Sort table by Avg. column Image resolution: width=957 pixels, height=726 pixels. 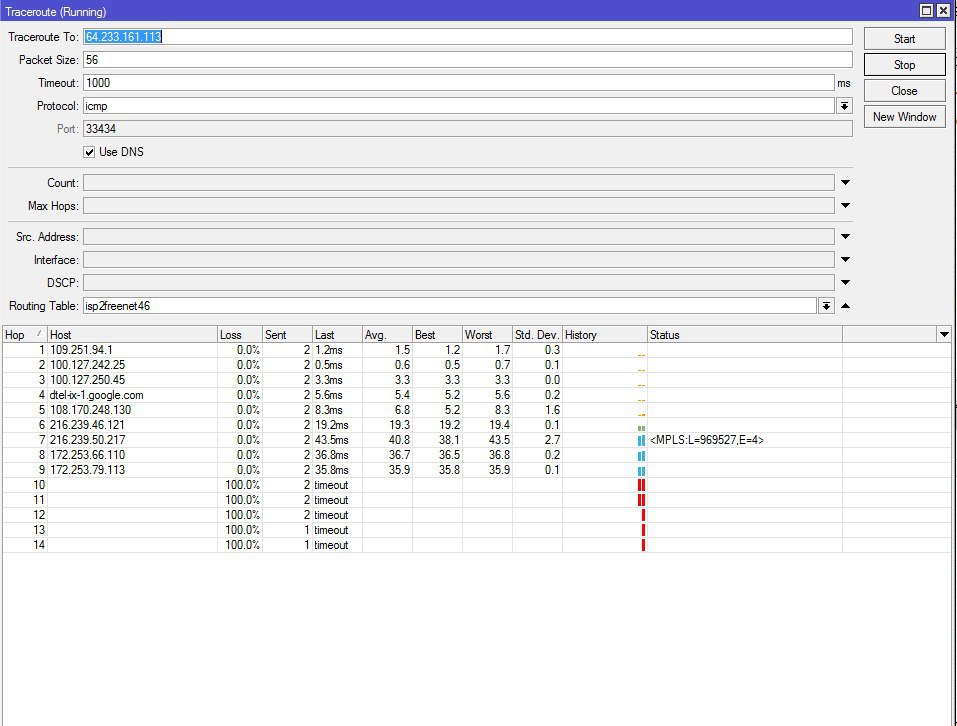[388, 334]
